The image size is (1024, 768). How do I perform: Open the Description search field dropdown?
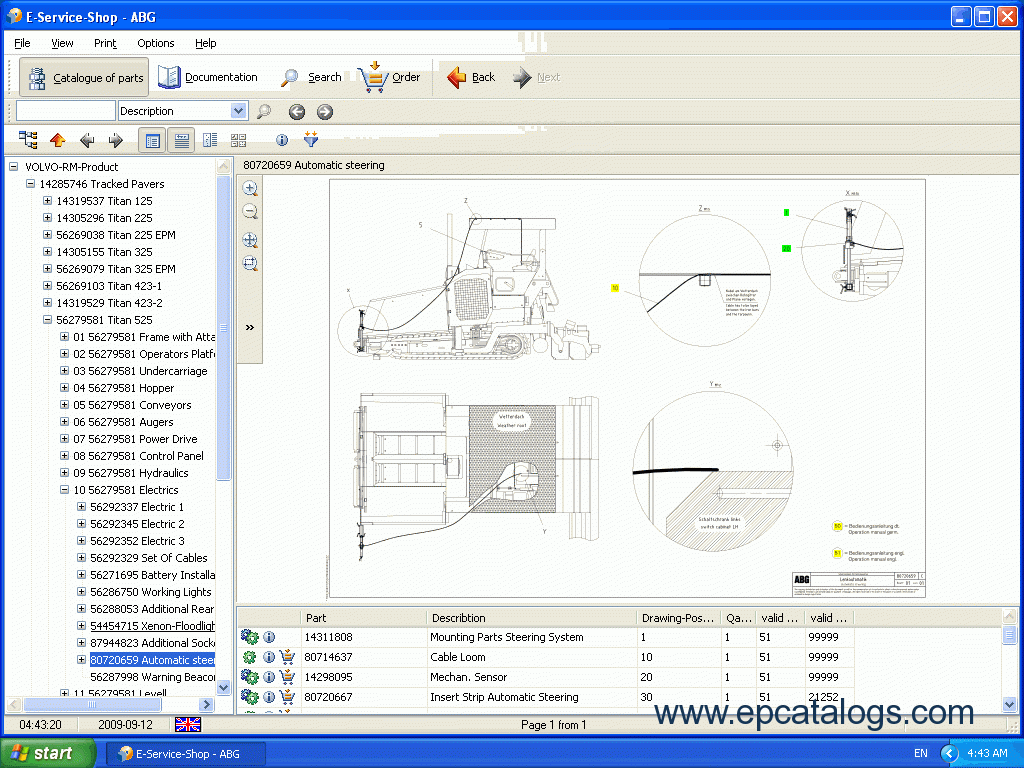[238, 111]
